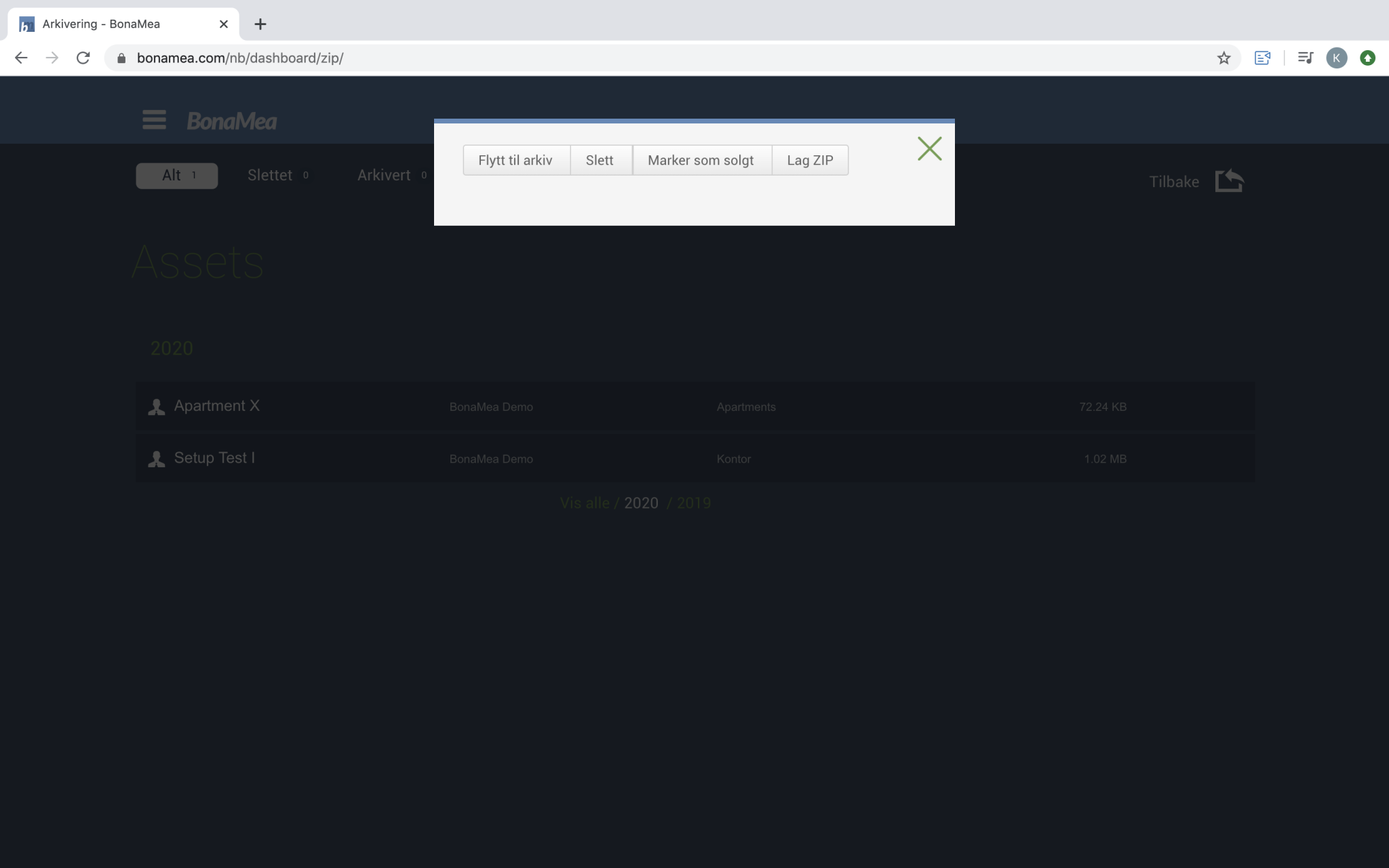Create archive with the Lag ZIP button
The height and width of the screenshot is (868, 1389).
[x=810, y=160]
